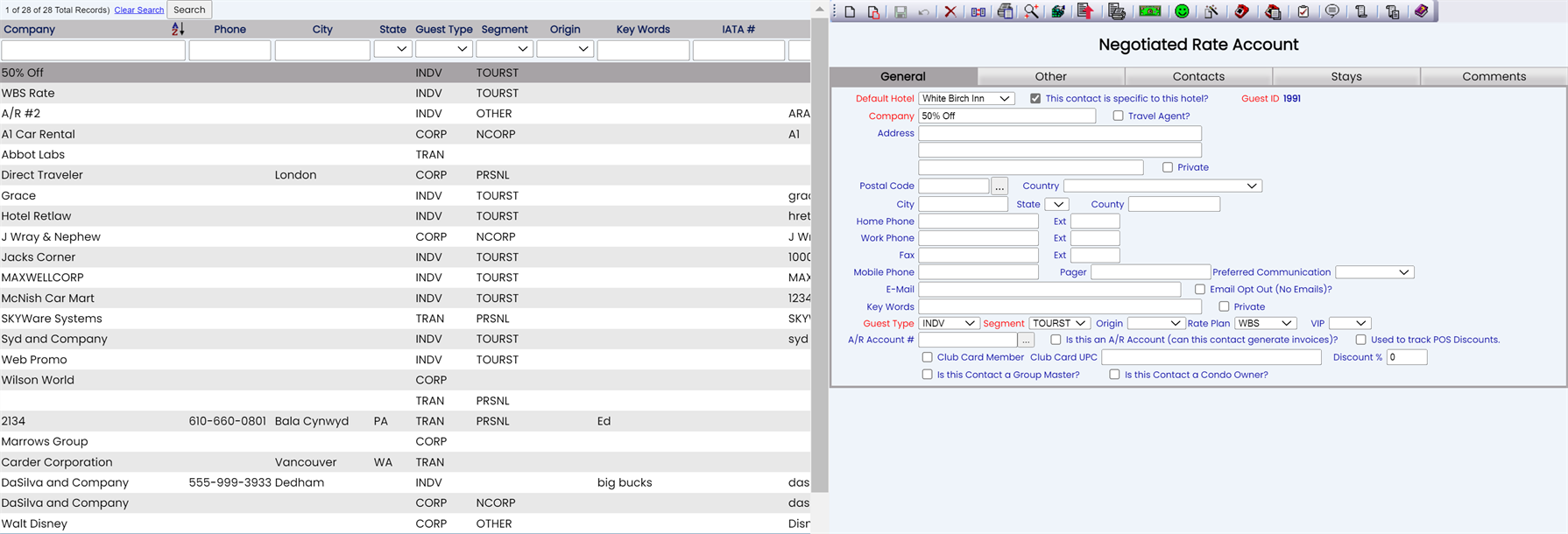Click the new blank record icon

click(x=850, y=11)
